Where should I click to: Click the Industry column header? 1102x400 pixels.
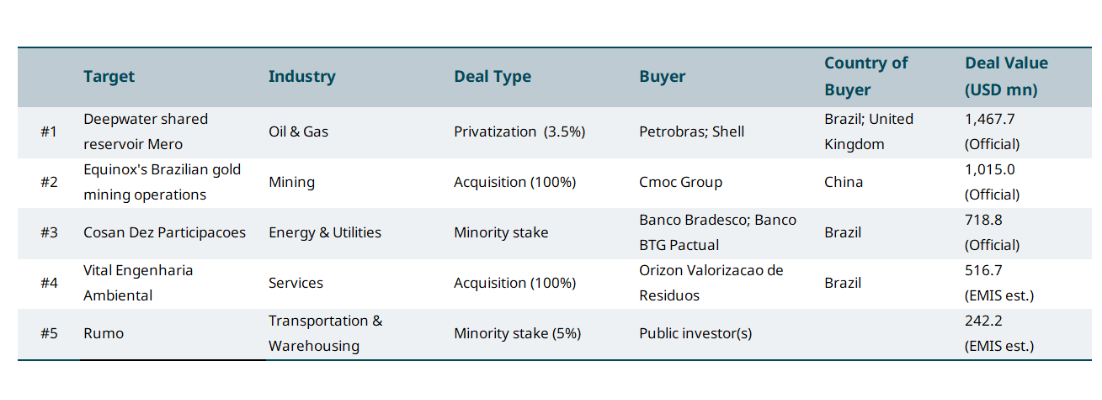(302, 76)
